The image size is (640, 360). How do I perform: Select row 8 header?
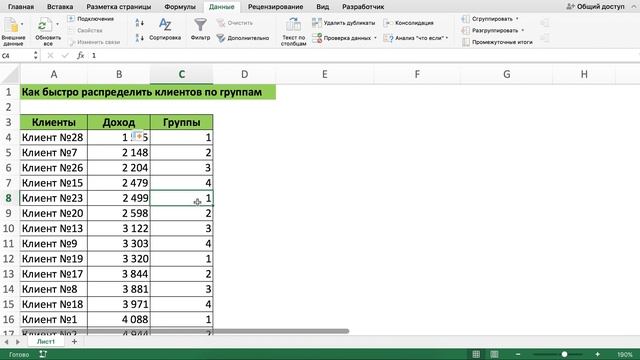tap(9, 198)
